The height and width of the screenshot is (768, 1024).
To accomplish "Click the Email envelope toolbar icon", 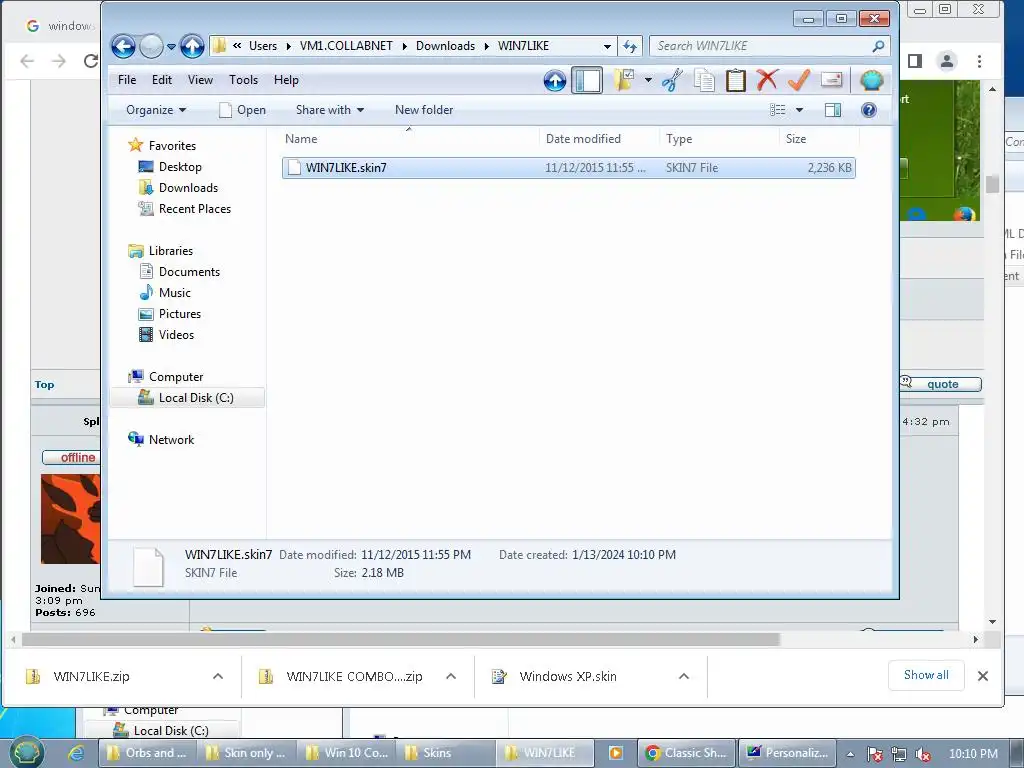I will pos(831,80).
